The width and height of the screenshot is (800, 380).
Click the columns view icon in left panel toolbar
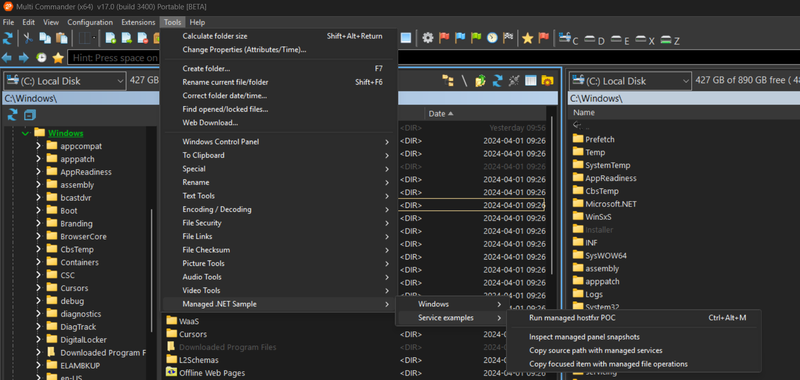pyautogui.click(x=531, y=81)
